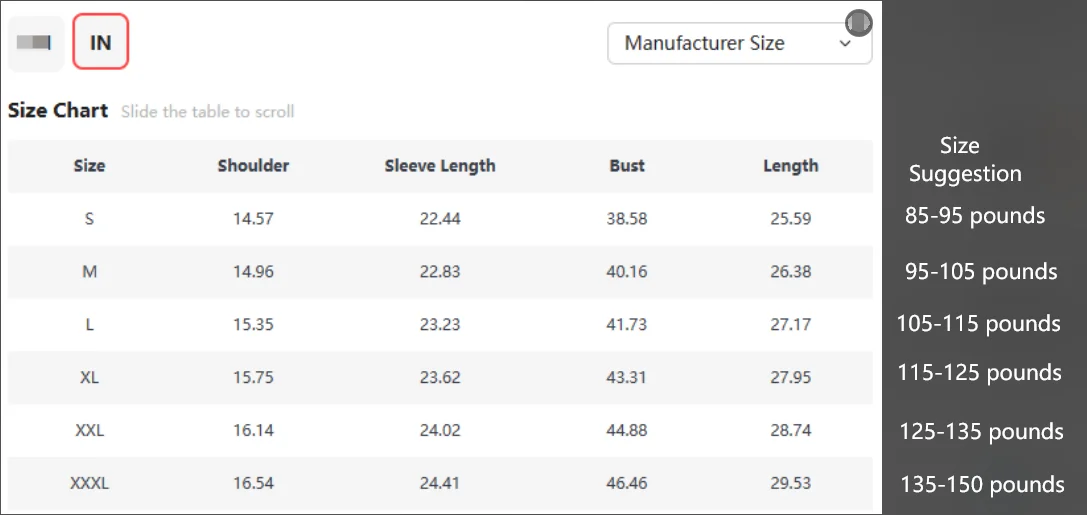Select the IN unit toggle
This screenshot has width=1087, height=515.
point(100,43)
